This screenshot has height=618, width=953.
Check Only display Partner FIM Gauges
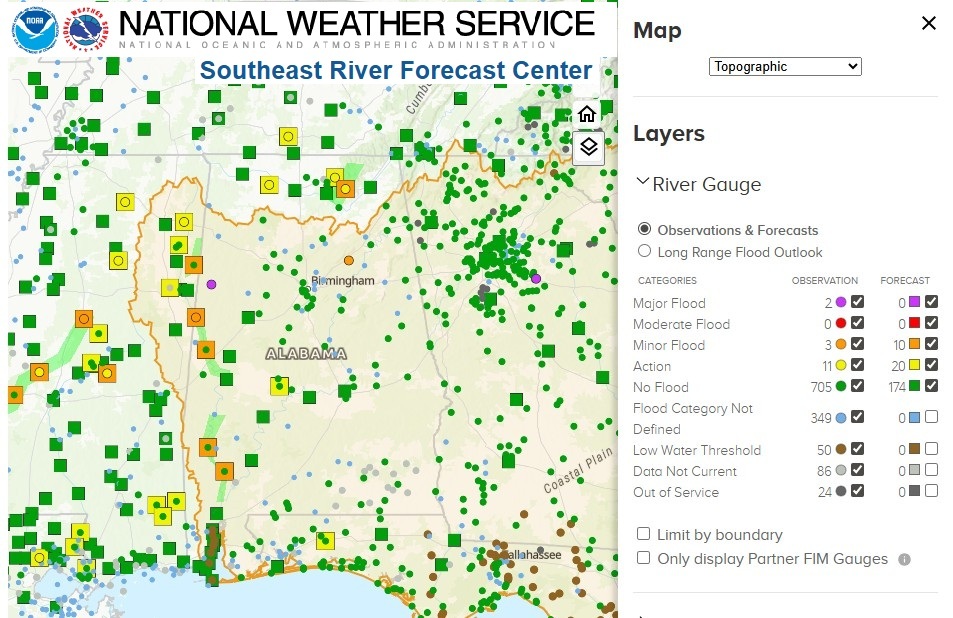point(644,559)
